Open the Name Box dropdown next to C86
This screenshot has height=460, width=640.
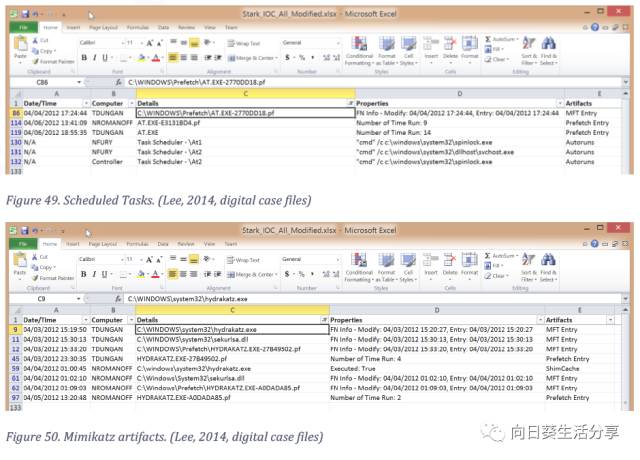tap(79, 82)
